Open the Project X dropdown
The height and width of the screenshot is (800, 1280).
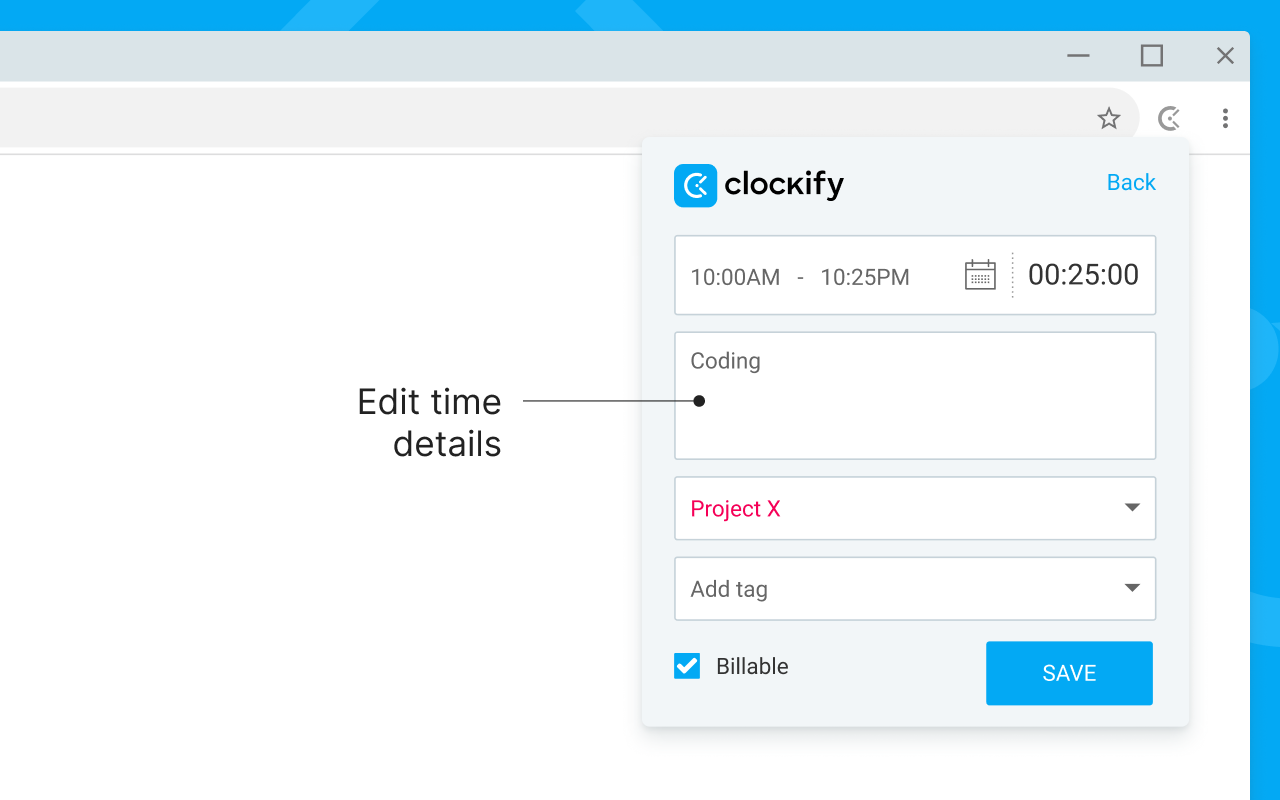(915, 508)
